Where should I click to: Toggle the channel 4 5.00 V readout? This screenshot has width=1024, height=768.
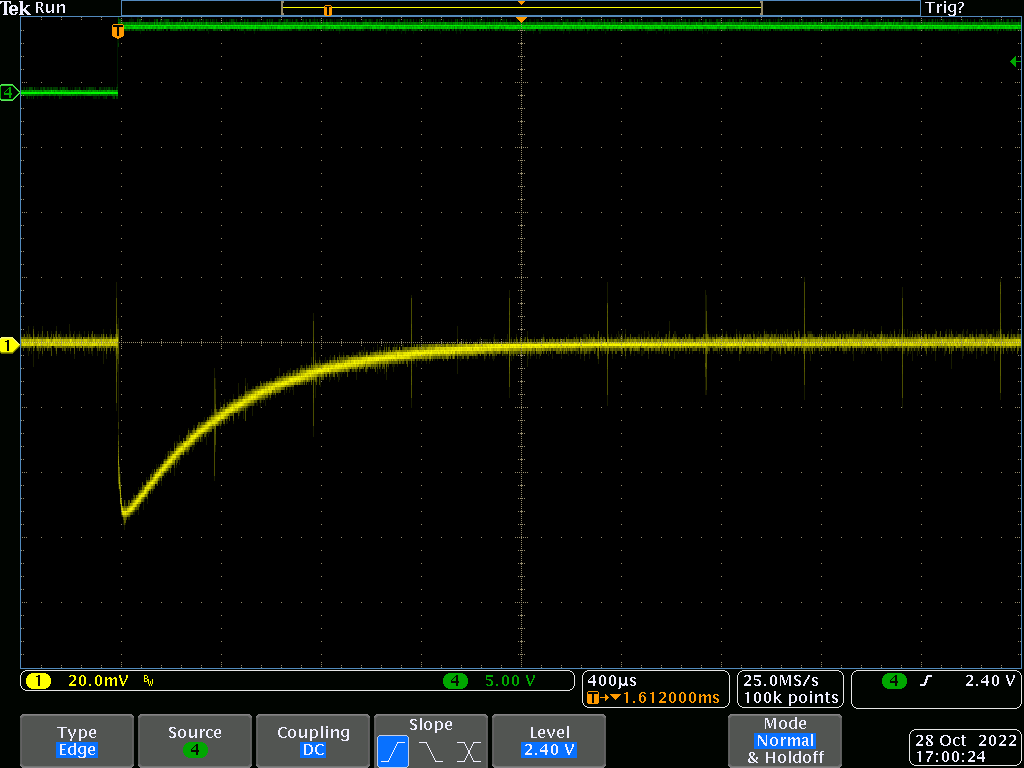509,681
